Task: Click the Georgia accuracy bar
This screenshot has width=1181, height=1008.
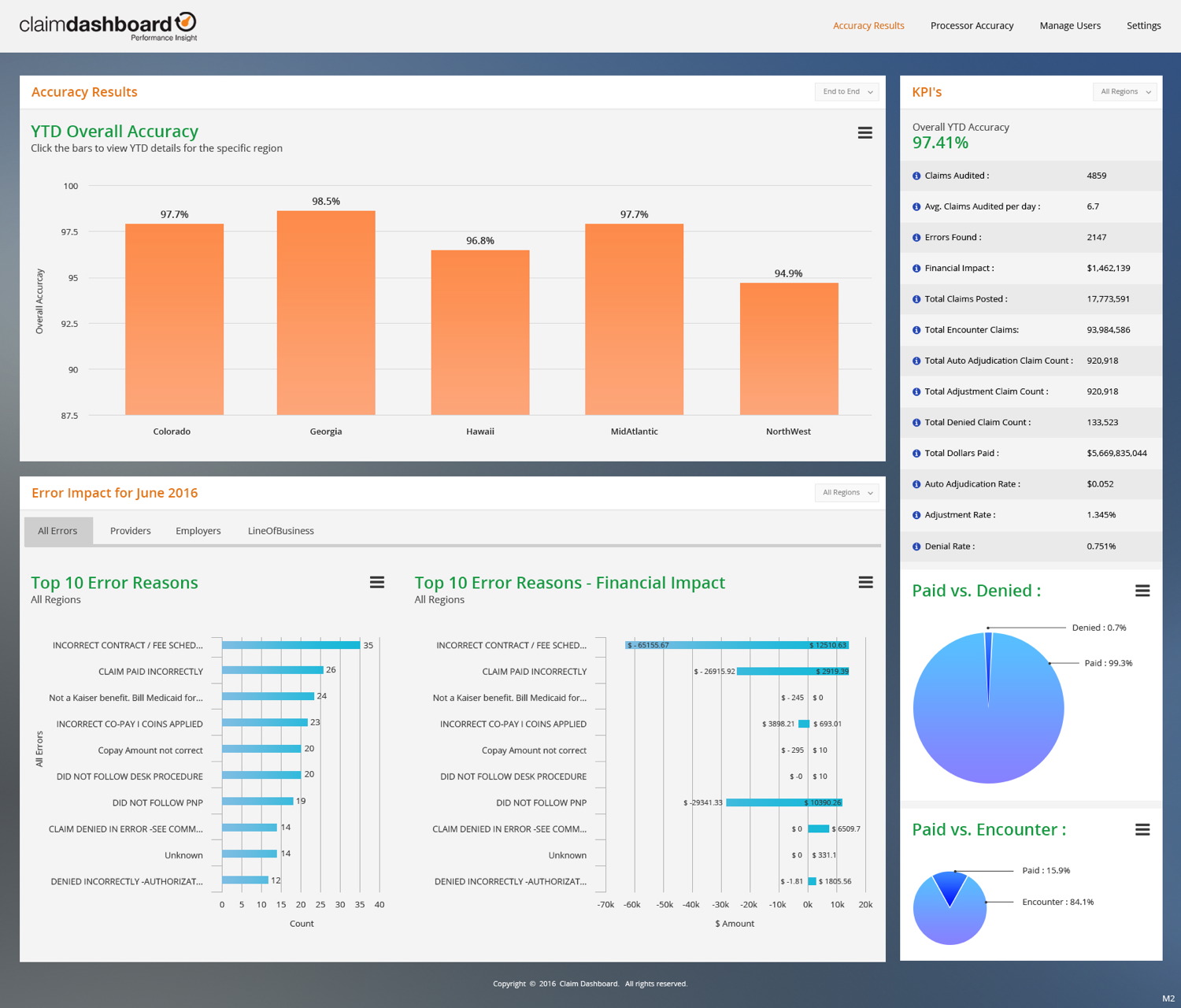Action: [326, 313]
